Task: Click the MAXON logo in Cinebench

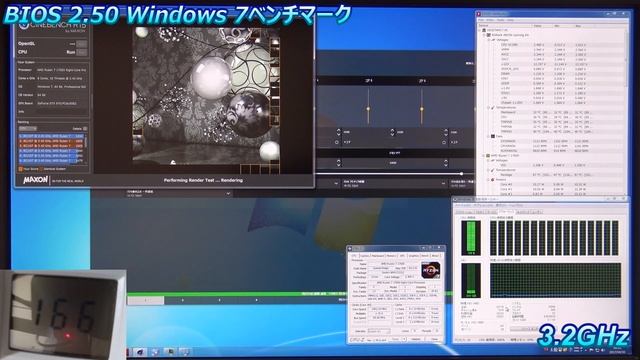Action: pos(36,180)
